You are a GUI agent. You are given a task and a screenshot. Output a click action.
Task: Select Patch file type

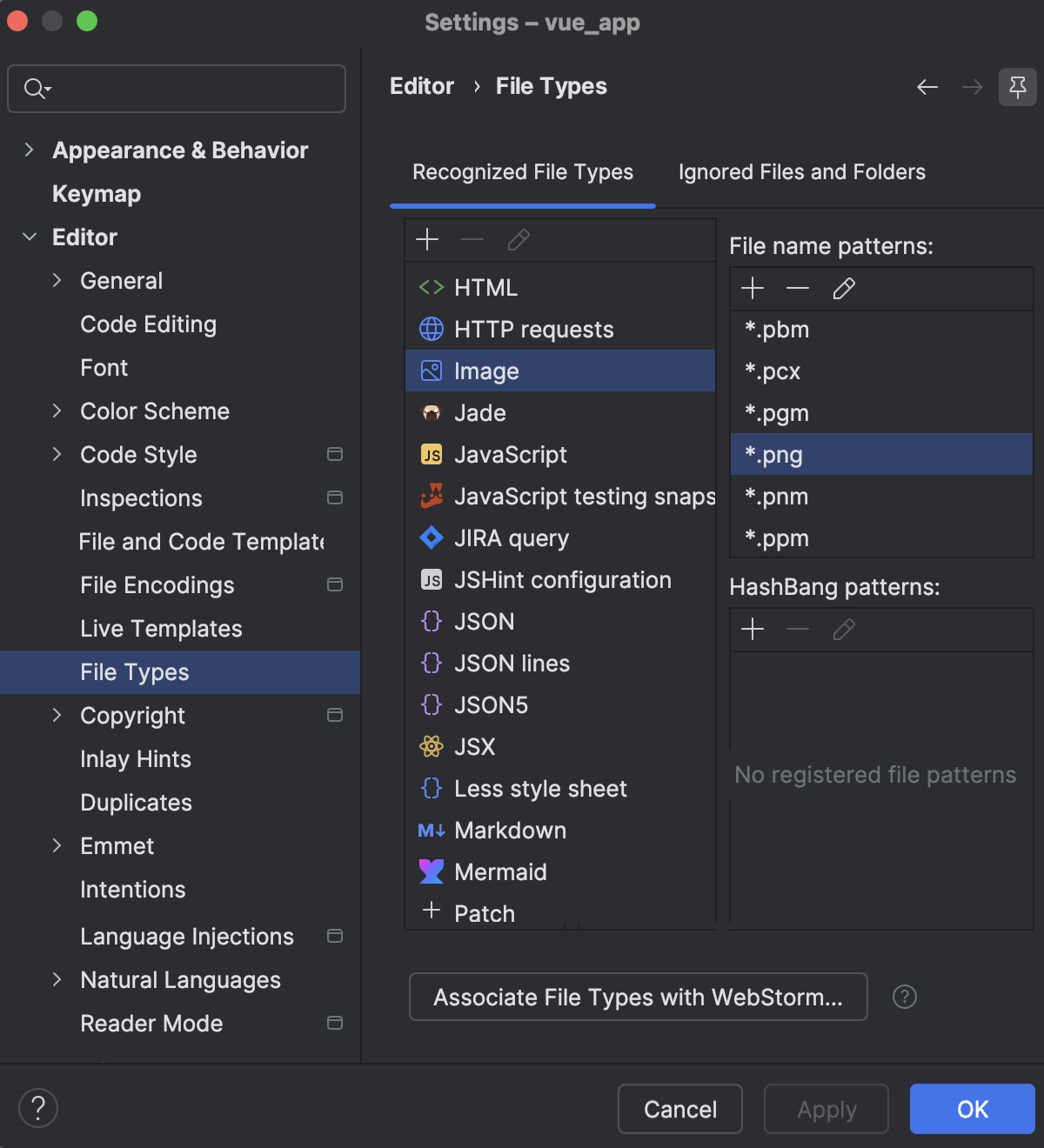pos(560,913)
